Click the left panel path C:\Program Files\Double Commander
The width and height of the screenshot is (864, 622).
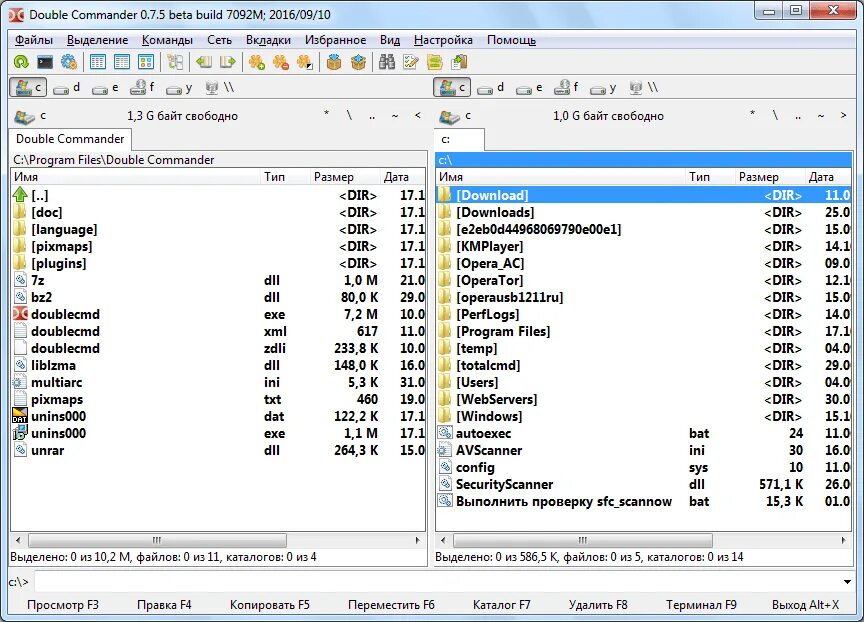pyautogui.click(x=114, y=160)
